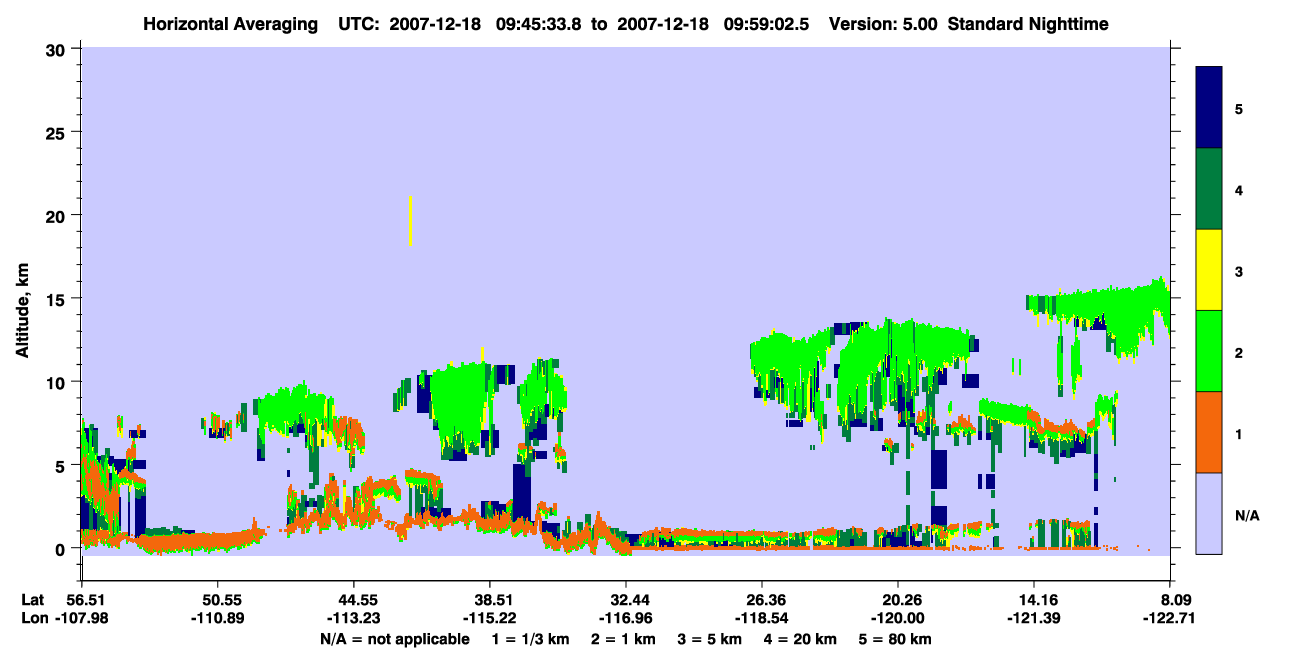Click the longitude value '-107.98'
Screen dimensions: 1300x667
82,618
